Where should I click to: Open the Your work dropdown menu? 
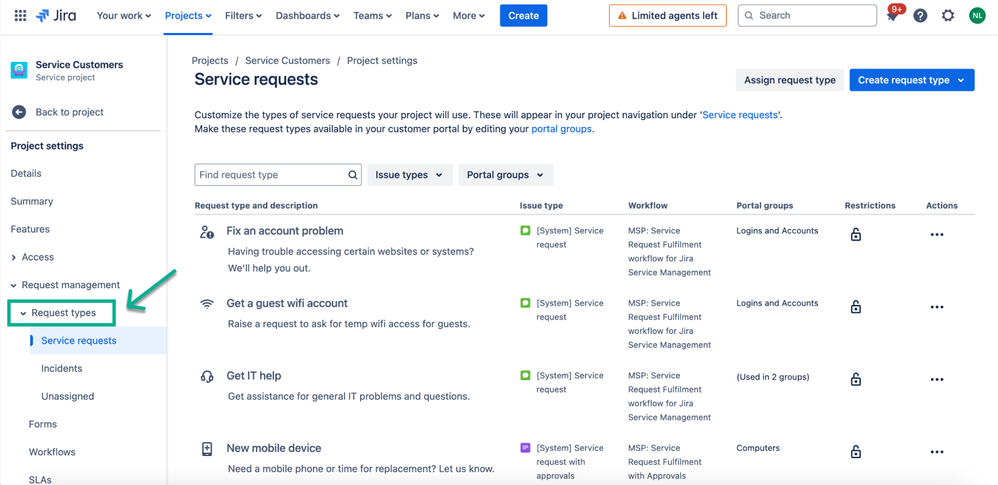124,16
